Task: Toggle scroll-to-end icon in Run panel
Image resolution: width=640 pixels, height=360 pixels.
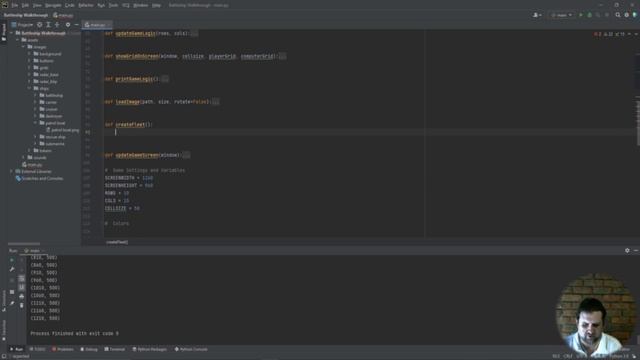Action: [x=22, y=288]
